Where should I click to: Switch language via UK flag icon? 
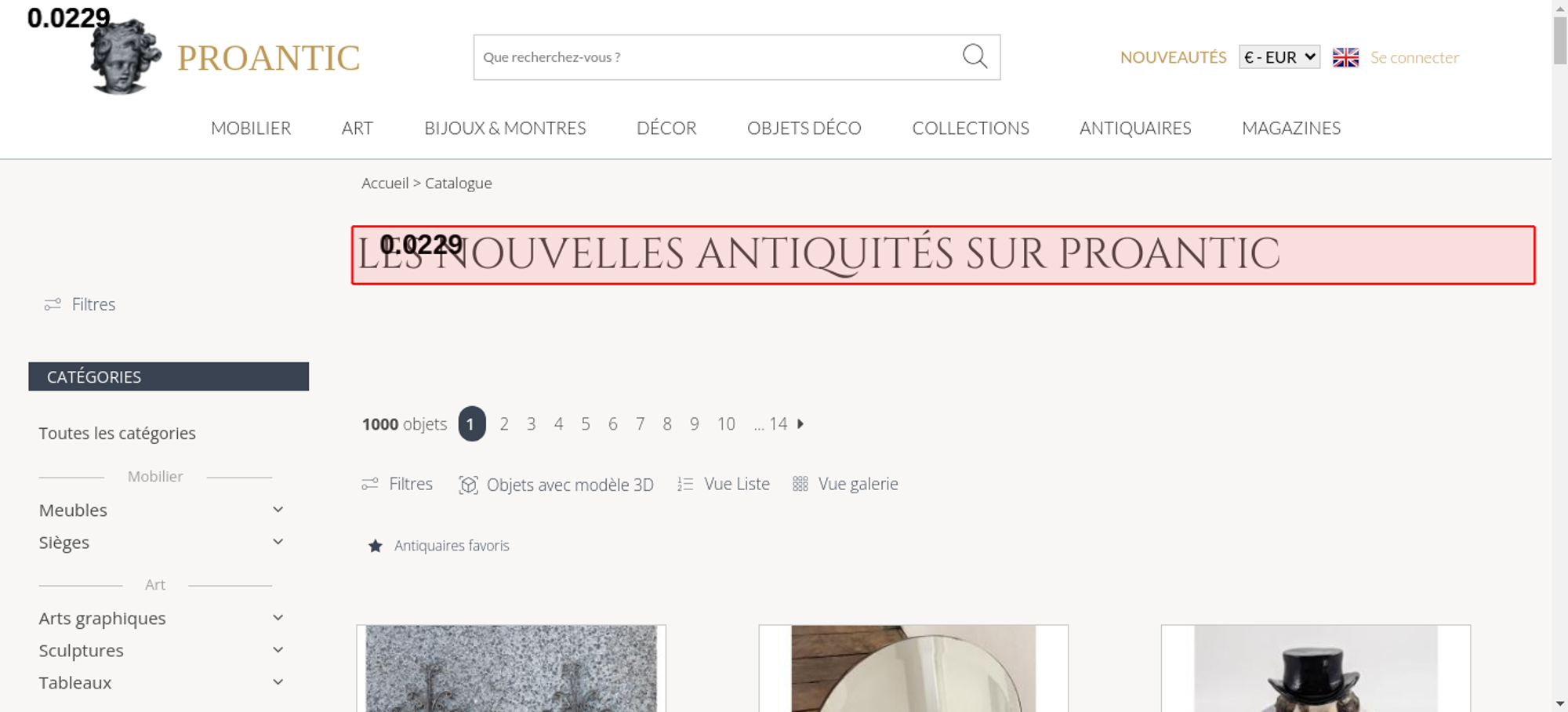1345,57
